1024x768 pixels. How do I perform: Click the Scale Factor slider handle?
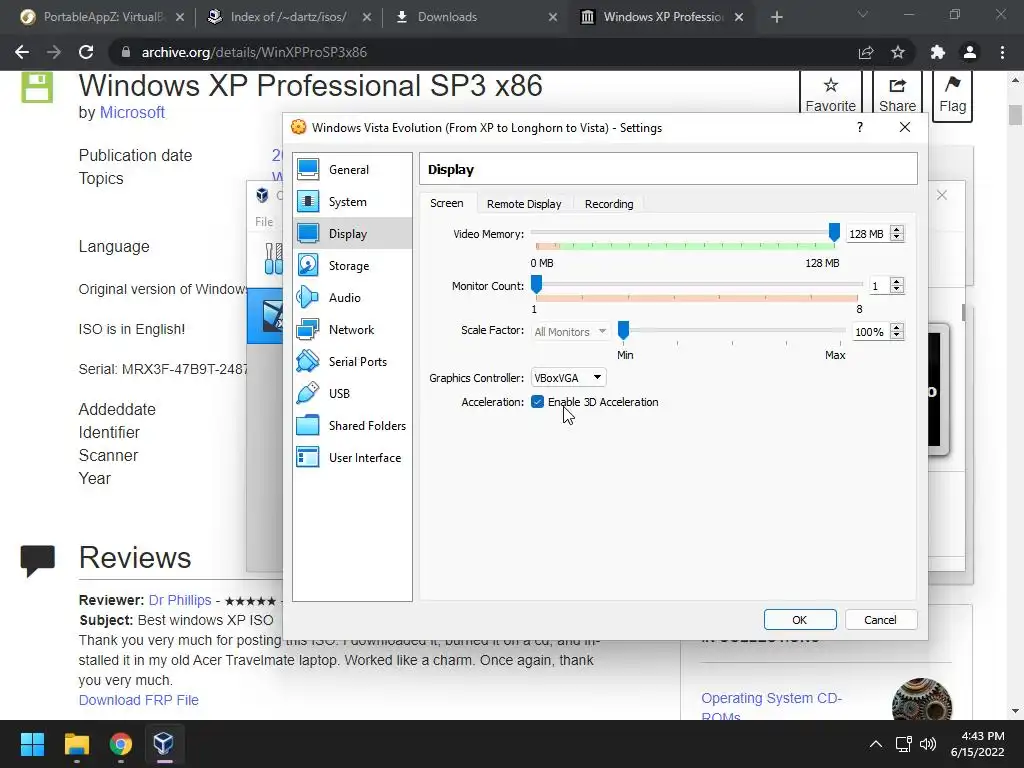point(624,330)
